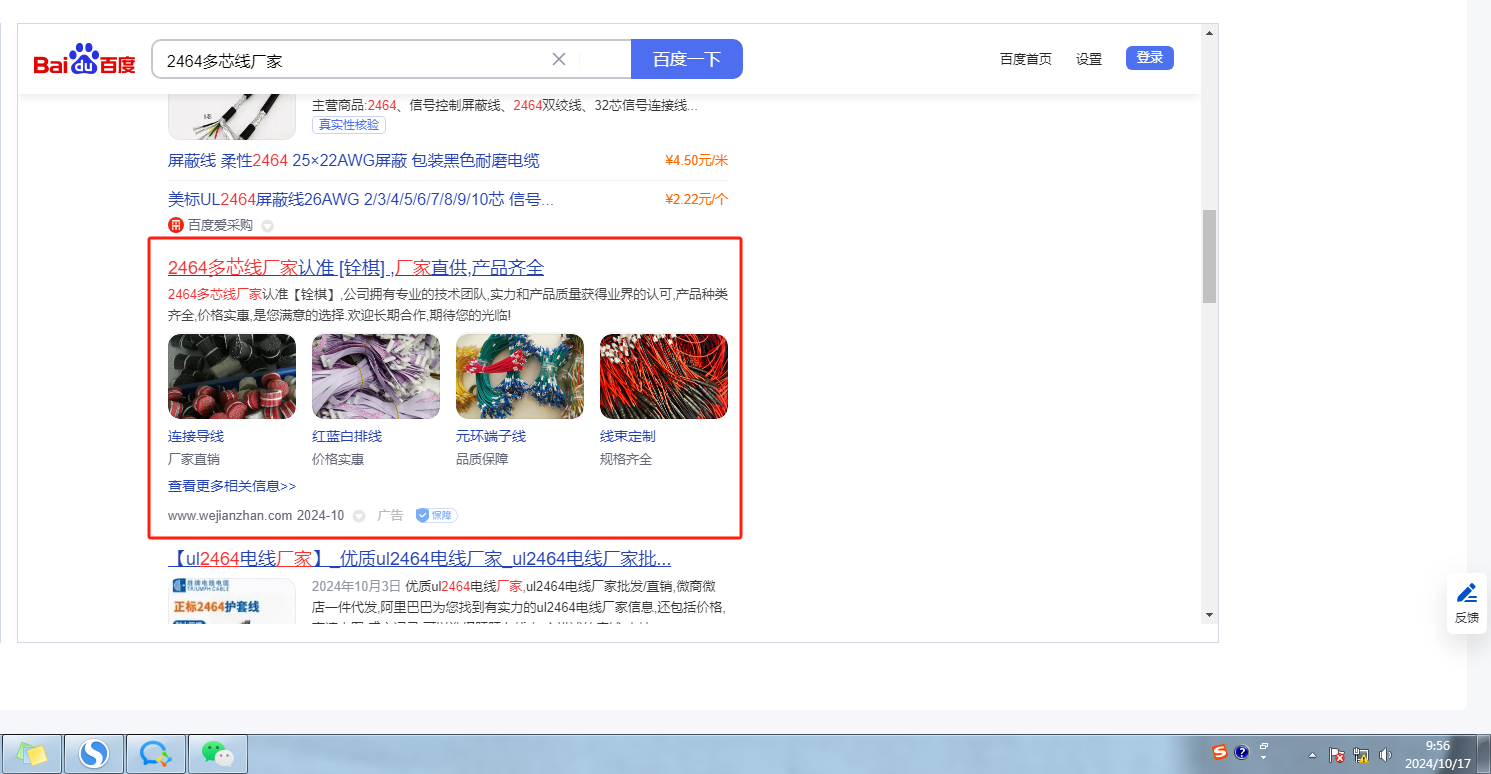Open the 屏蔽线 柔性2464 25×22AWG product link

pos(354,161)
